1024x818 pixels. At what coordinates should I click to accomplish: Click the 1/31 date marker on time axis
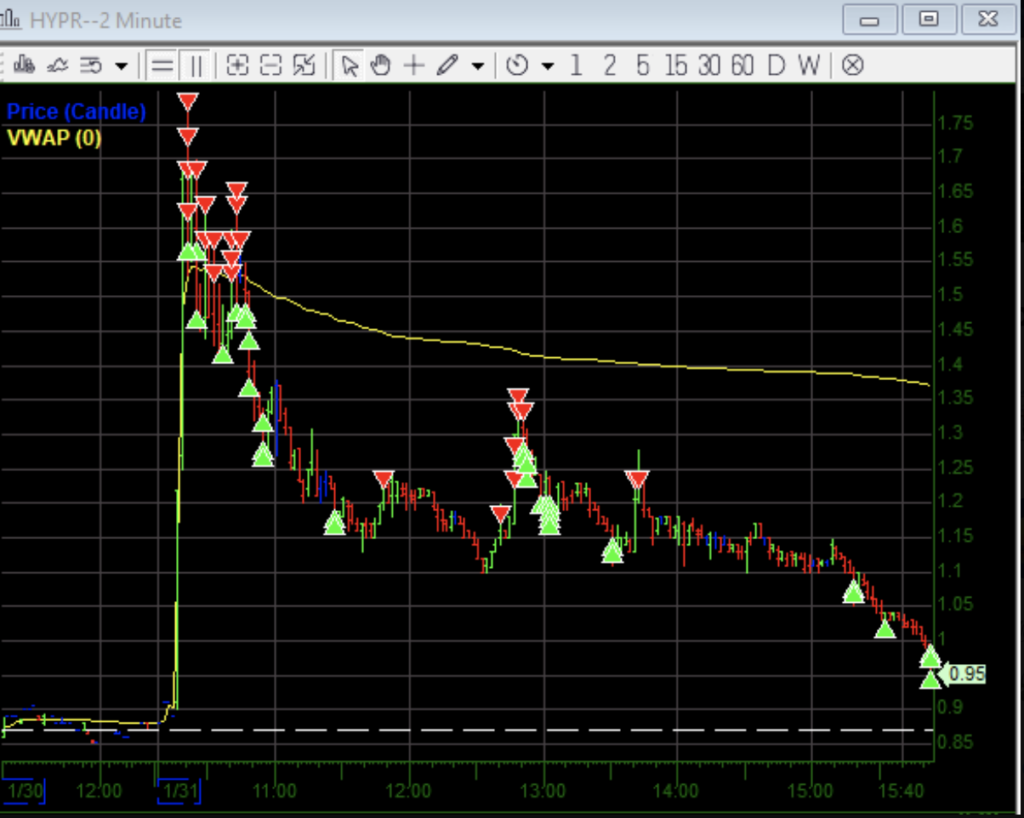pos(180,791)
